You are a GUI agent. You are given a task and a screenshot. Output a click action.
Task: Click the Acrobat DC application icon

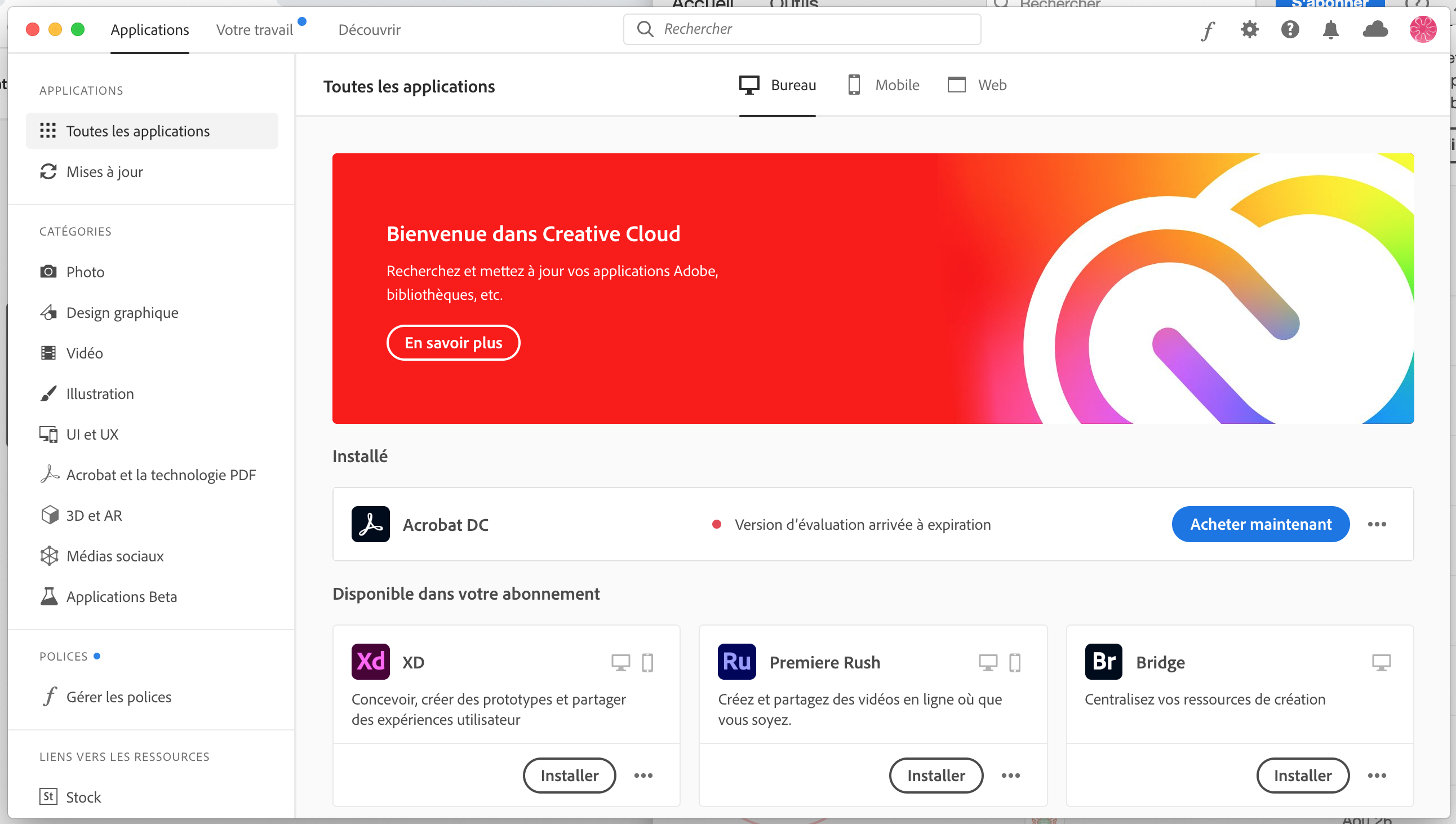click(371, 523)
